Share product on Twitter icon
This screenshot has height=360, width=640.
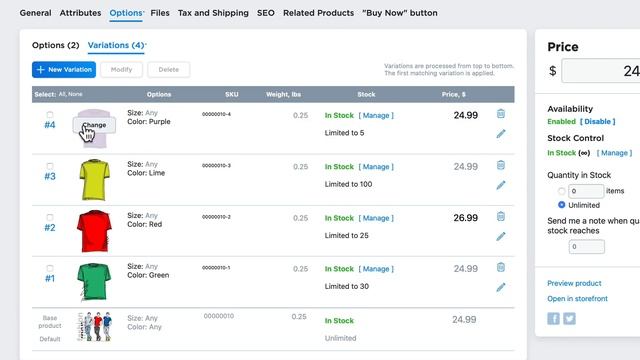pyautogui.click(x=569, y=318)
